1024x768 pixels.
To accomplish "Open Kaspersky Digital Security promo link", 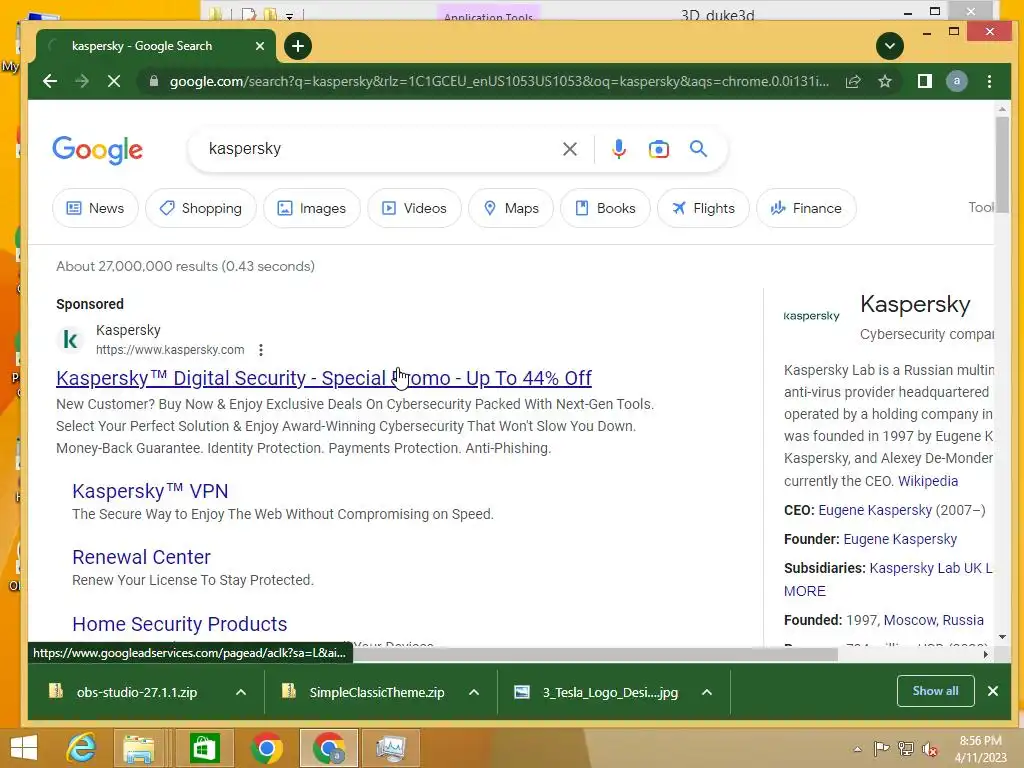I will (x=324, y=378).
